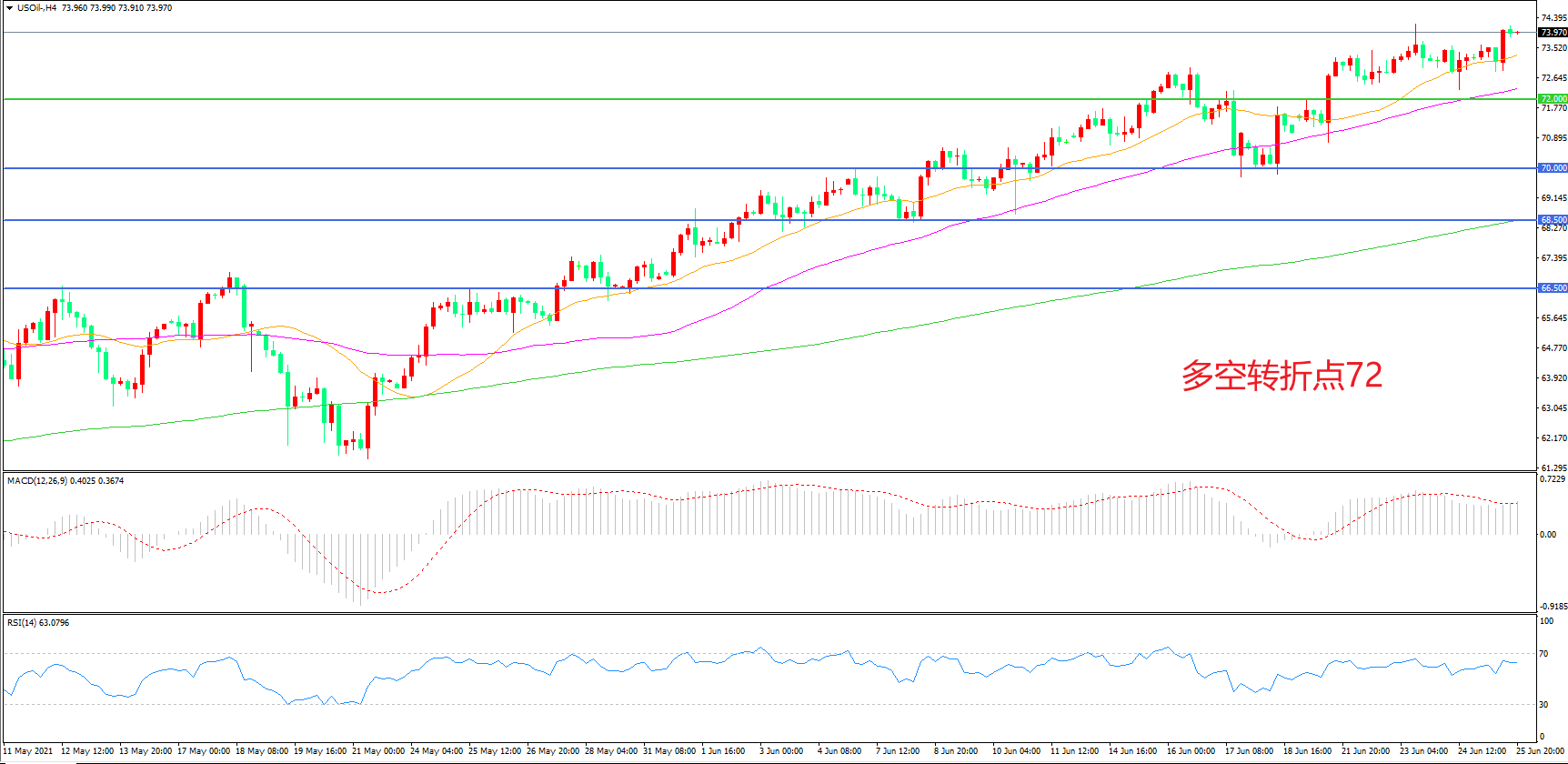
Task: Select the 11 May 2021 date label
Action: pos(28,751)
